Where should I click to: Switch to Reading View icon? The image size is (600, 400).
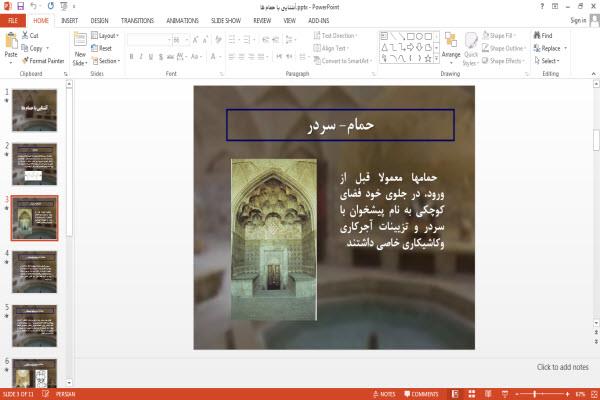[488, 394]
